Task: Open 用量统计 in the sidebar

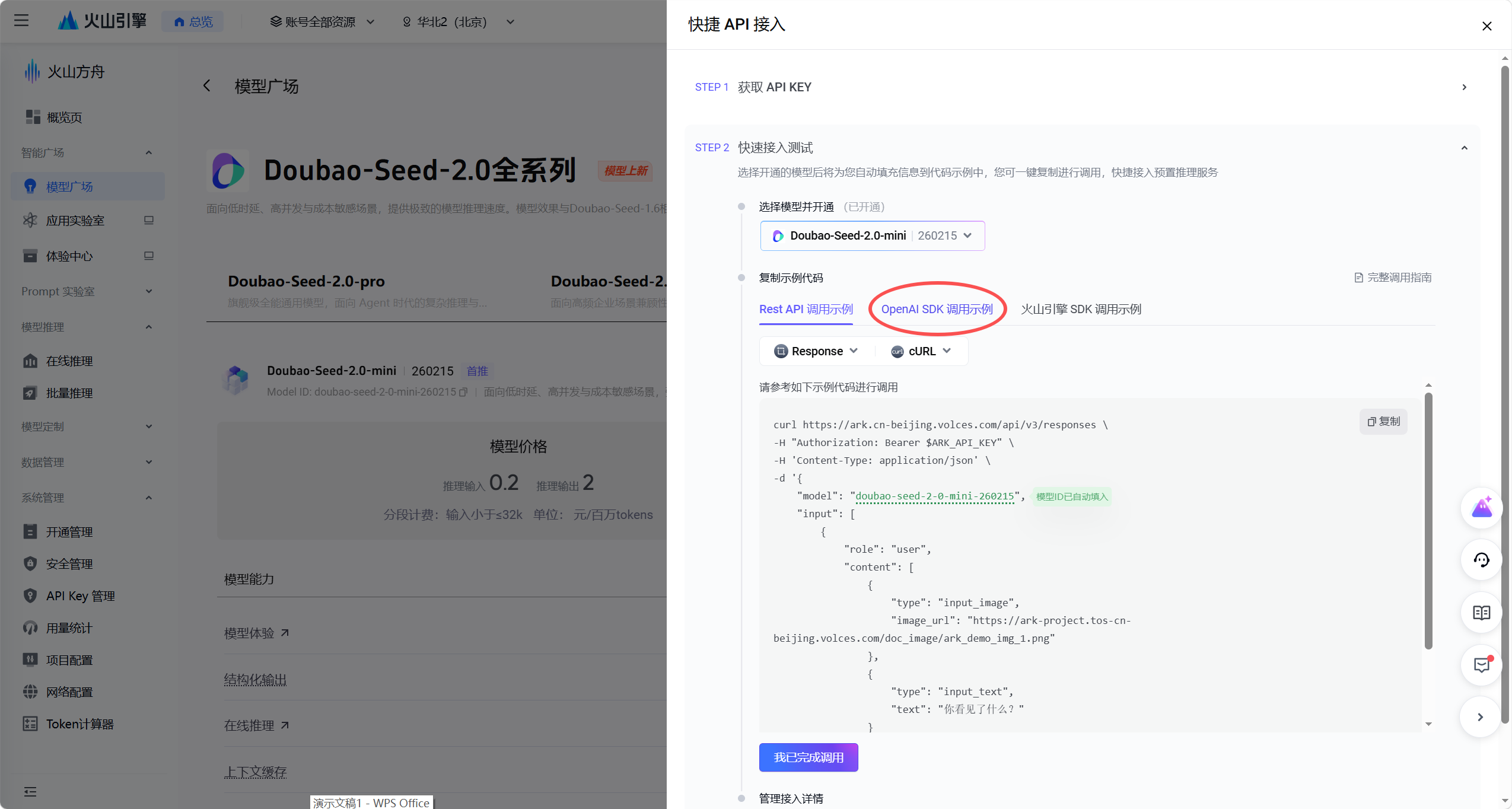Action: pos(88,628)
